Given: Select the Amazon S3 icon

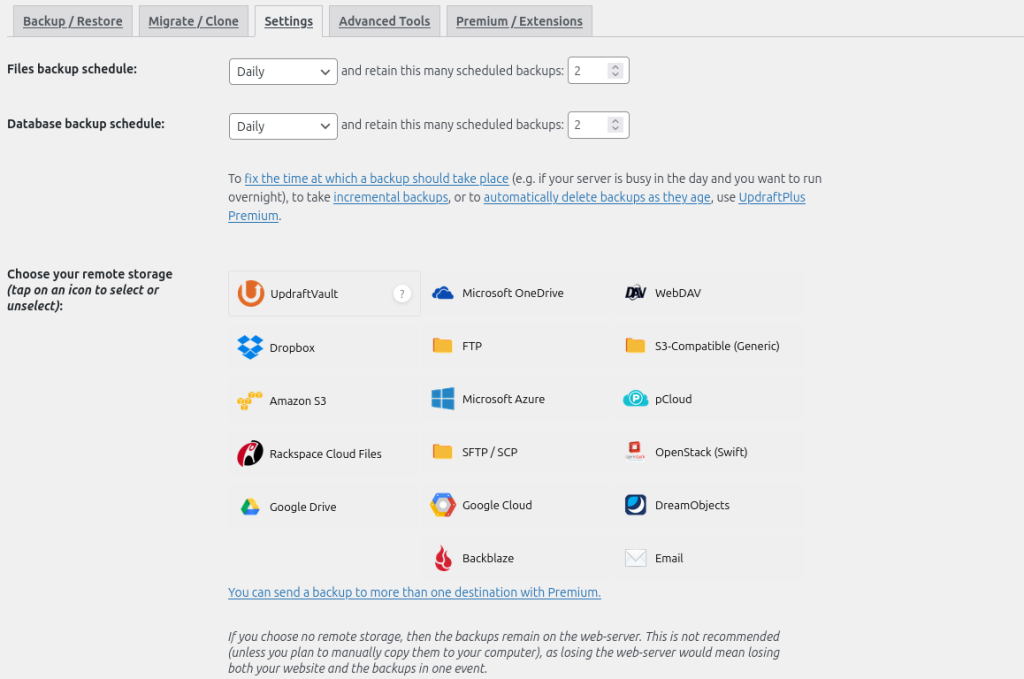Looking at the screenshot, I should click(x=250, y=401).
